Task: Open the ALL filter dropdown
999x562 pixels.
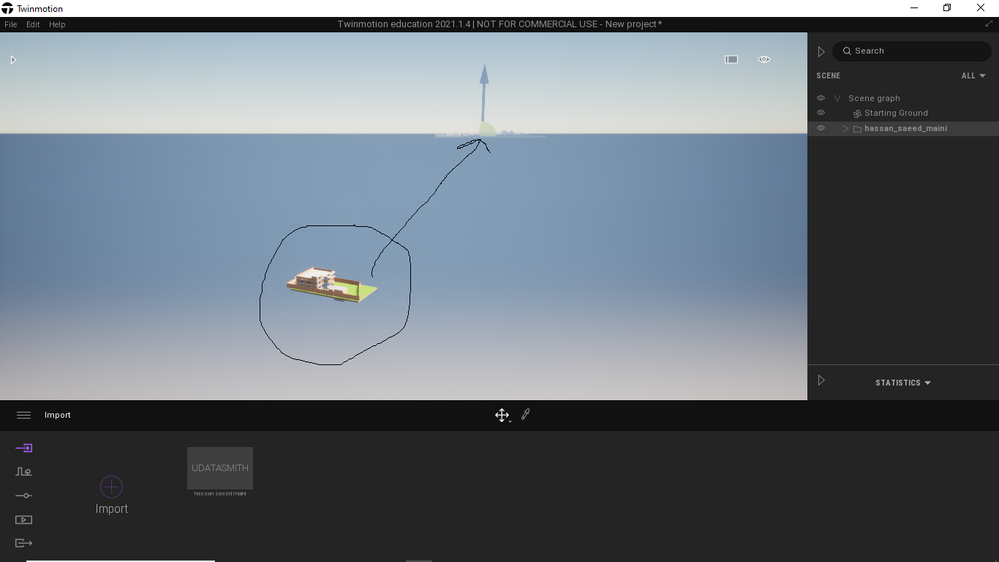Action: point(974,76)
